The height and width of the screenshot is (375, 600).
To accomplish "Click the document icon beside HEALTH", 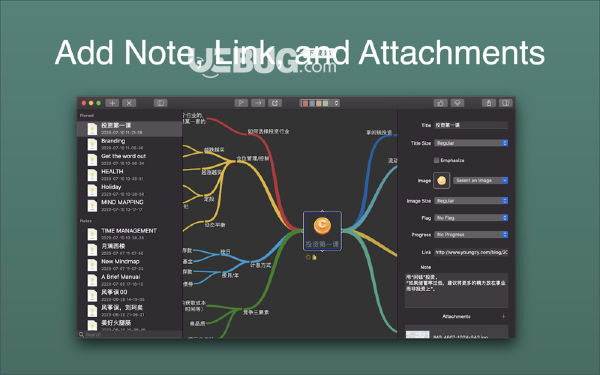I will (92, 175).
